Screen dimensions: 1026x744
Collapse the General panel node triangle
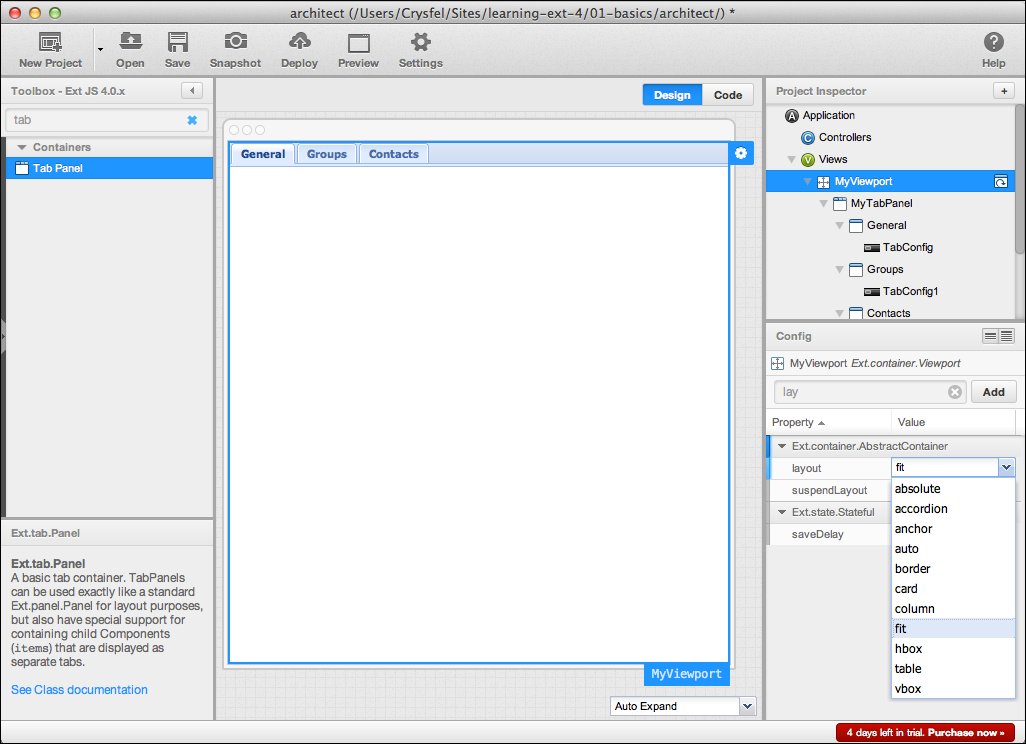839,226
